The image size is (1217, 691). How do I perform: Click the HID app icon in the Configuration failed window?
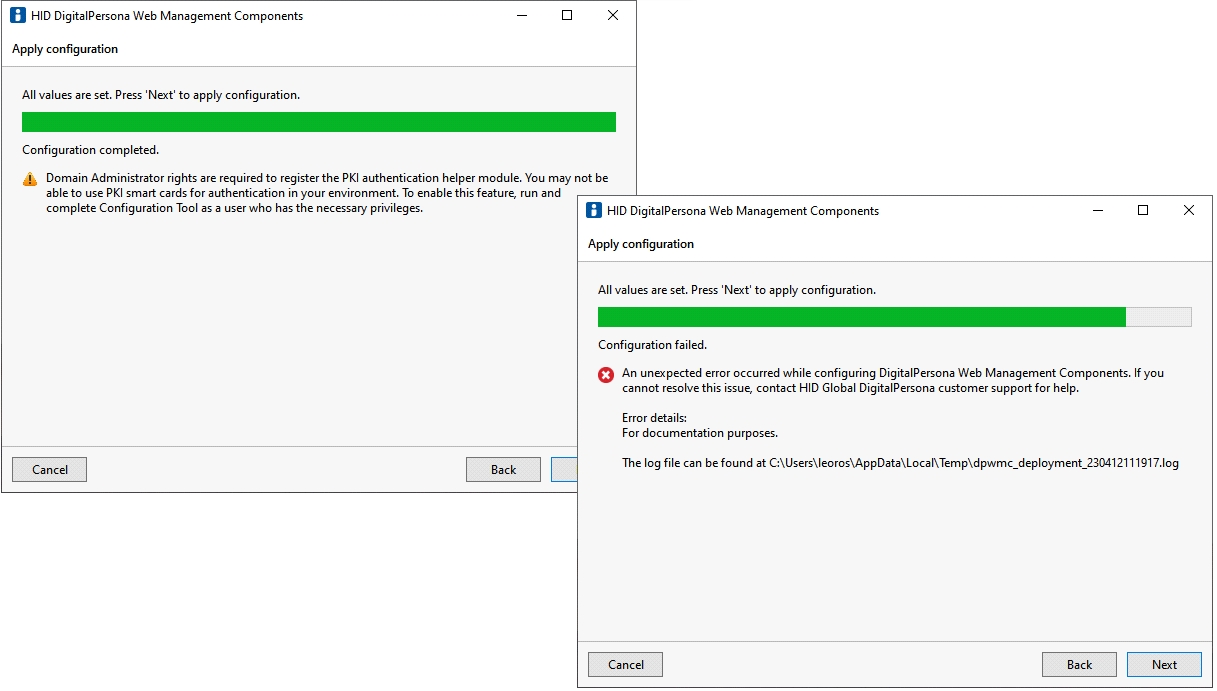594,211
